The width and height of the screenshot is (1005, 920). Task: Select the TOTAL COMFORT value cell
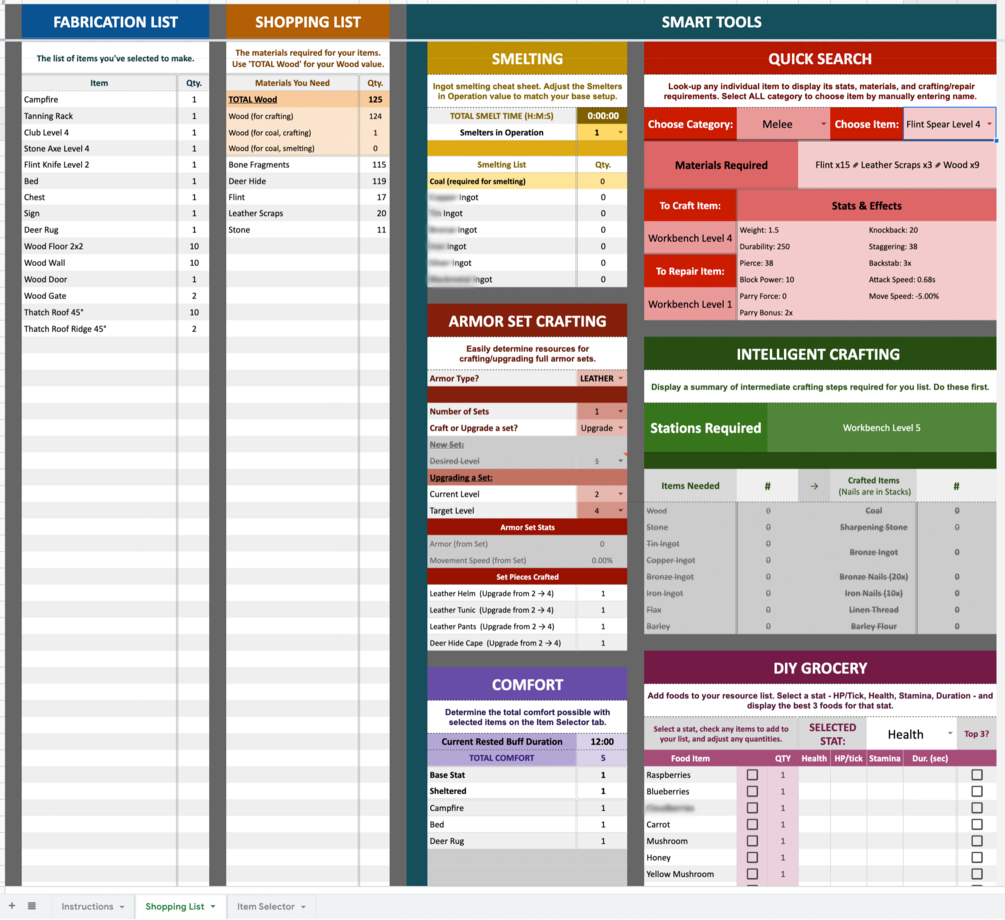[x=602, y=758]
